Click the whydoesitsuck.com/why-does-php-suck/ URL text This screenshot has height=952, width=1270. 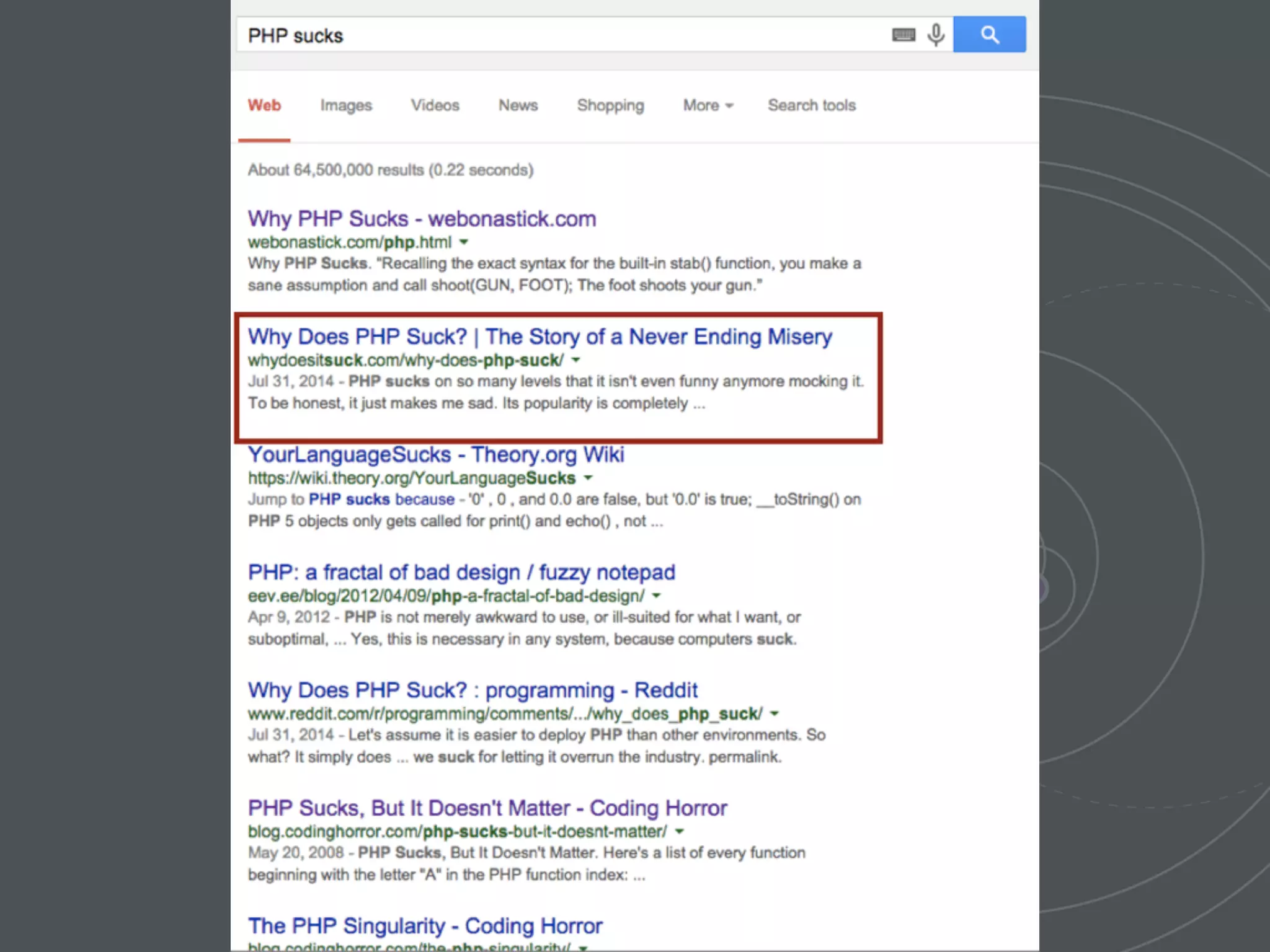406,360
